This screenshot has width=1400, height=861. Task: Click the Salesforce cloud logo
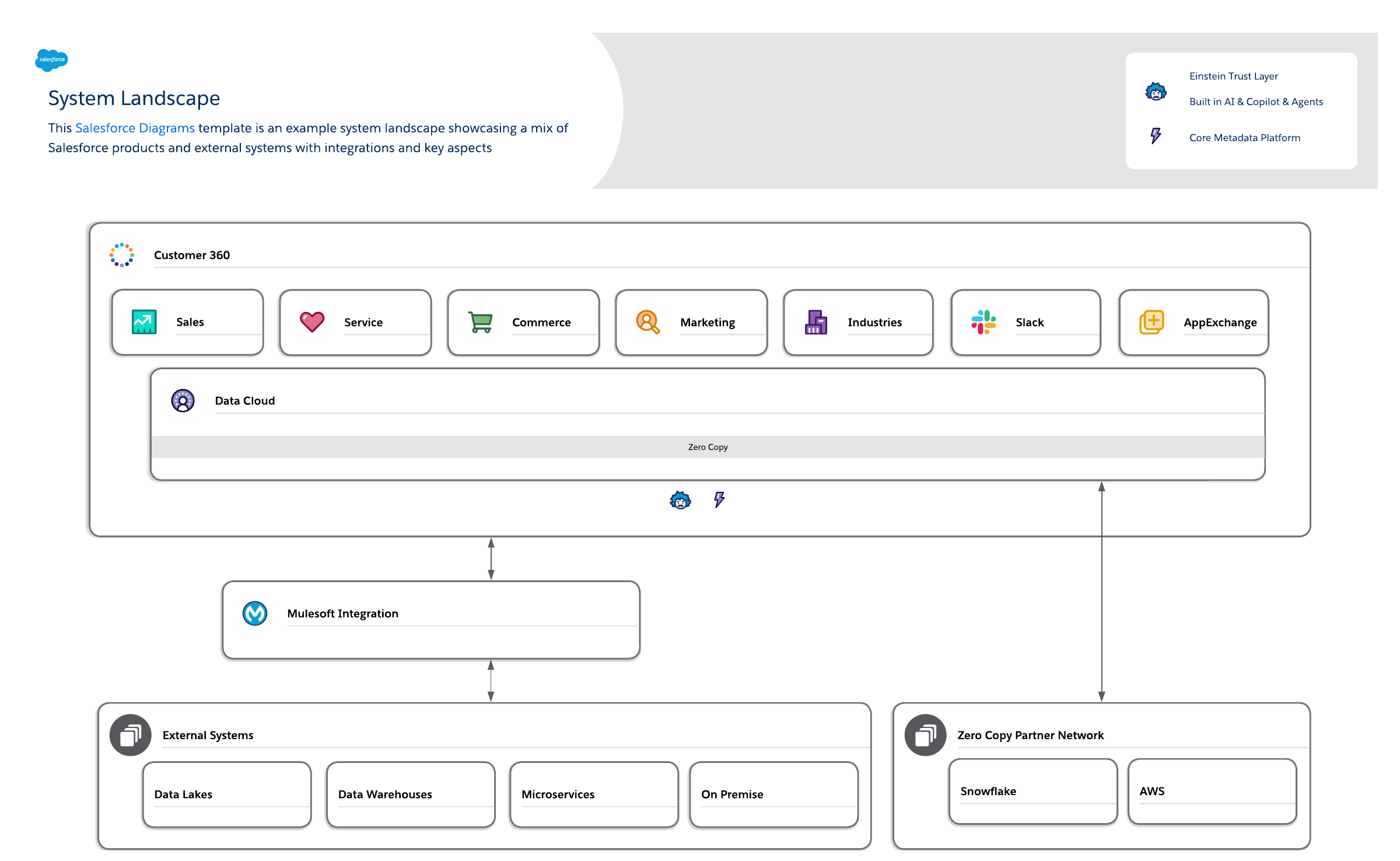tap(51, 60)
